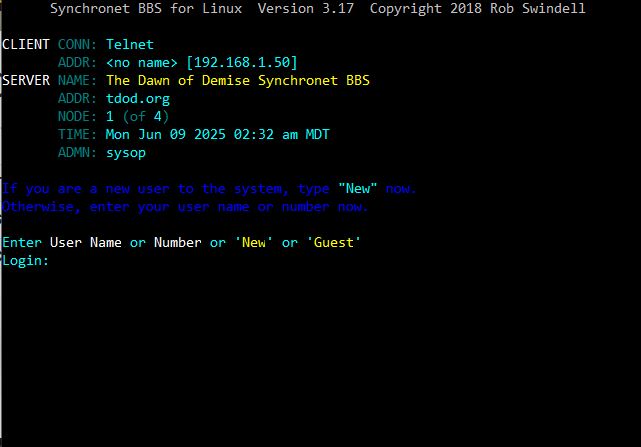Viewport: 641px width, 447px height.
Task: Click the 'Guest' option in login prompt
Action: [333, 243]
